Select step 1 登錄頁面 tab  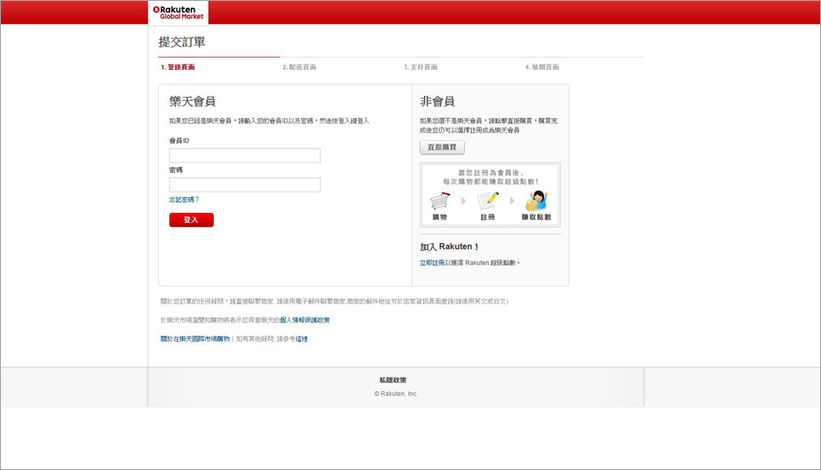pos(178,67)
